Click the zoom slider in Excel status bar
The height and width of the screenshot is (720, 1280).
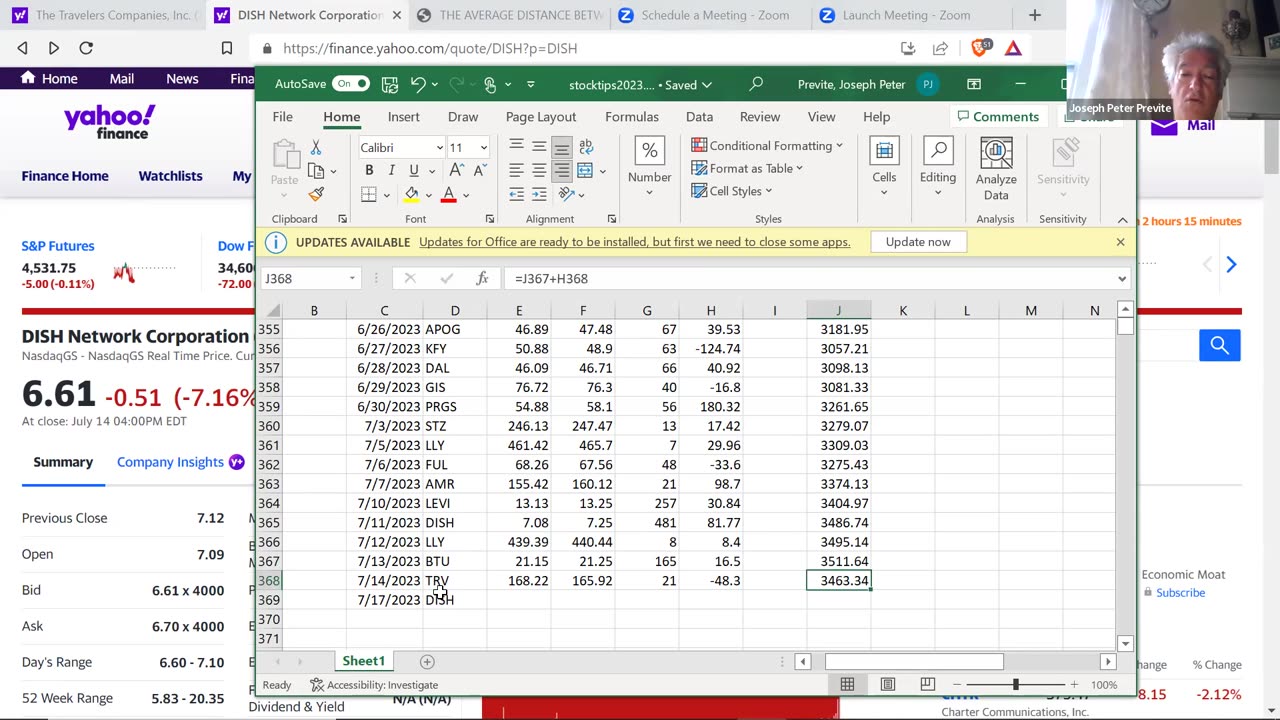coord(1015,685)
